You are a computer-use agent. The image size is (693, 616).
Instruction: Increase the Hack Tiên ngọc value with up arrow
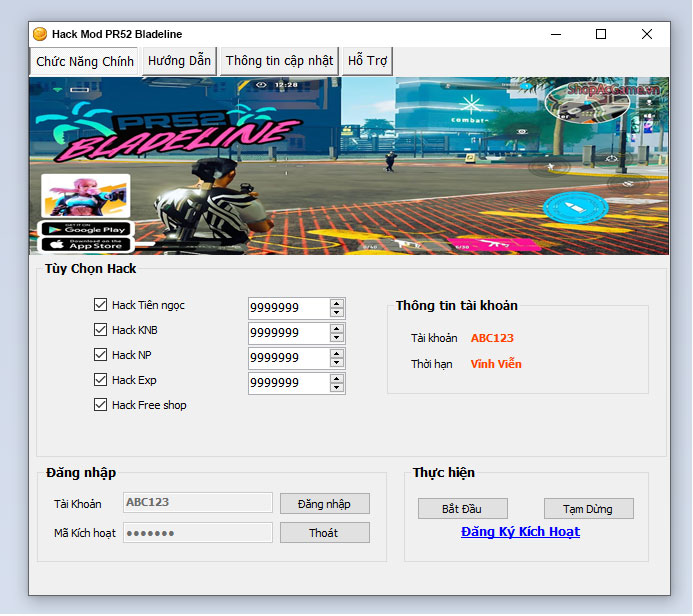pos(337,304)
